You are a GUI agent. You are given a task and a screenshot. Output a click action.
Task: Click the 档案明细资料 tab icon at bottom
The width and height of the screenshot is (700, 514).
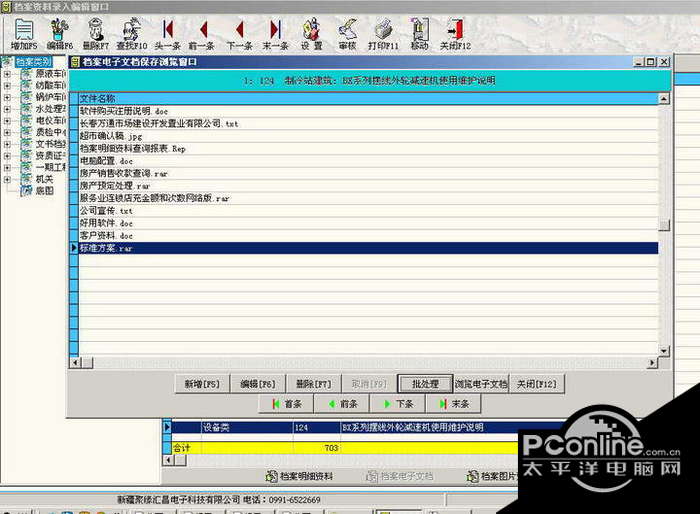(271, 476)
